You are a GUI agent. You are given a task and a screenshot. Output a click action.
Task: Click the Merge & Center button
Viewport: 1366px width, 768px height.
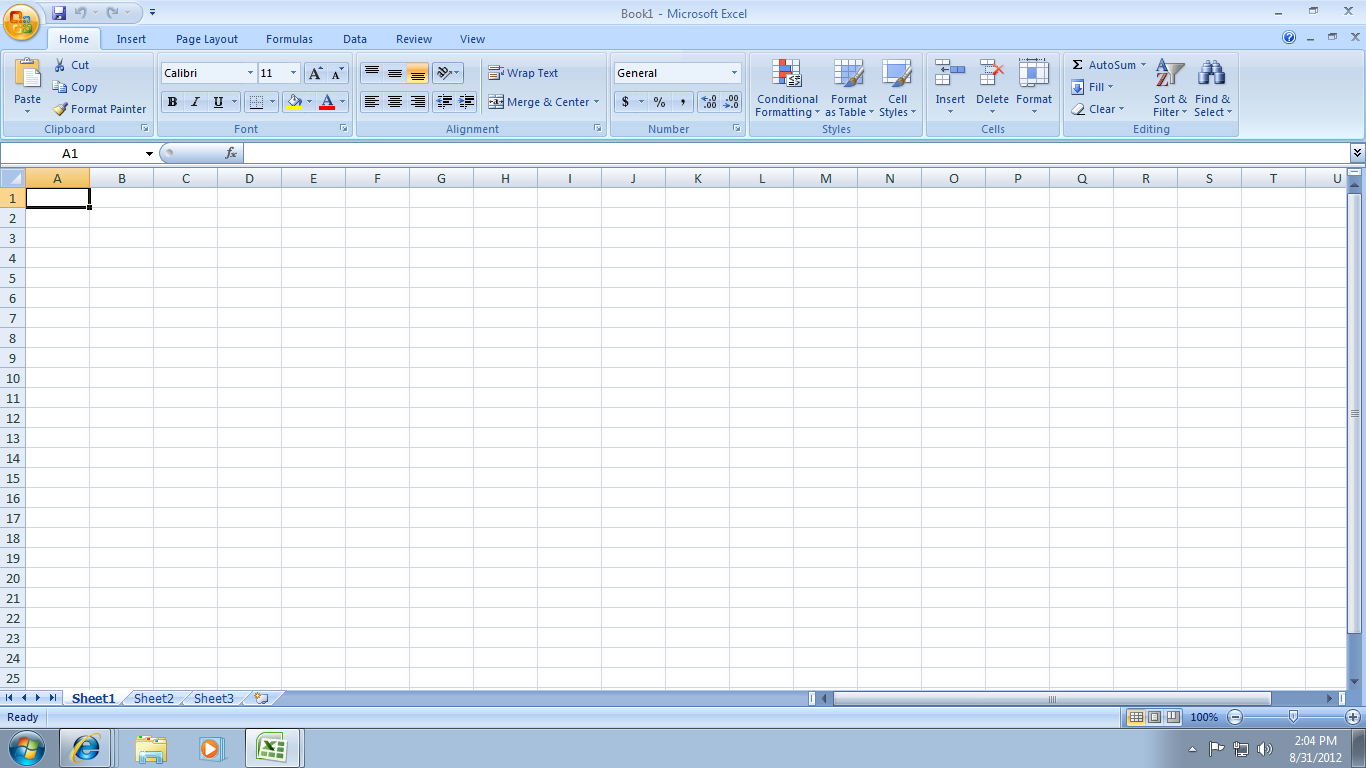pyautogui.click(x=540, y=102)
